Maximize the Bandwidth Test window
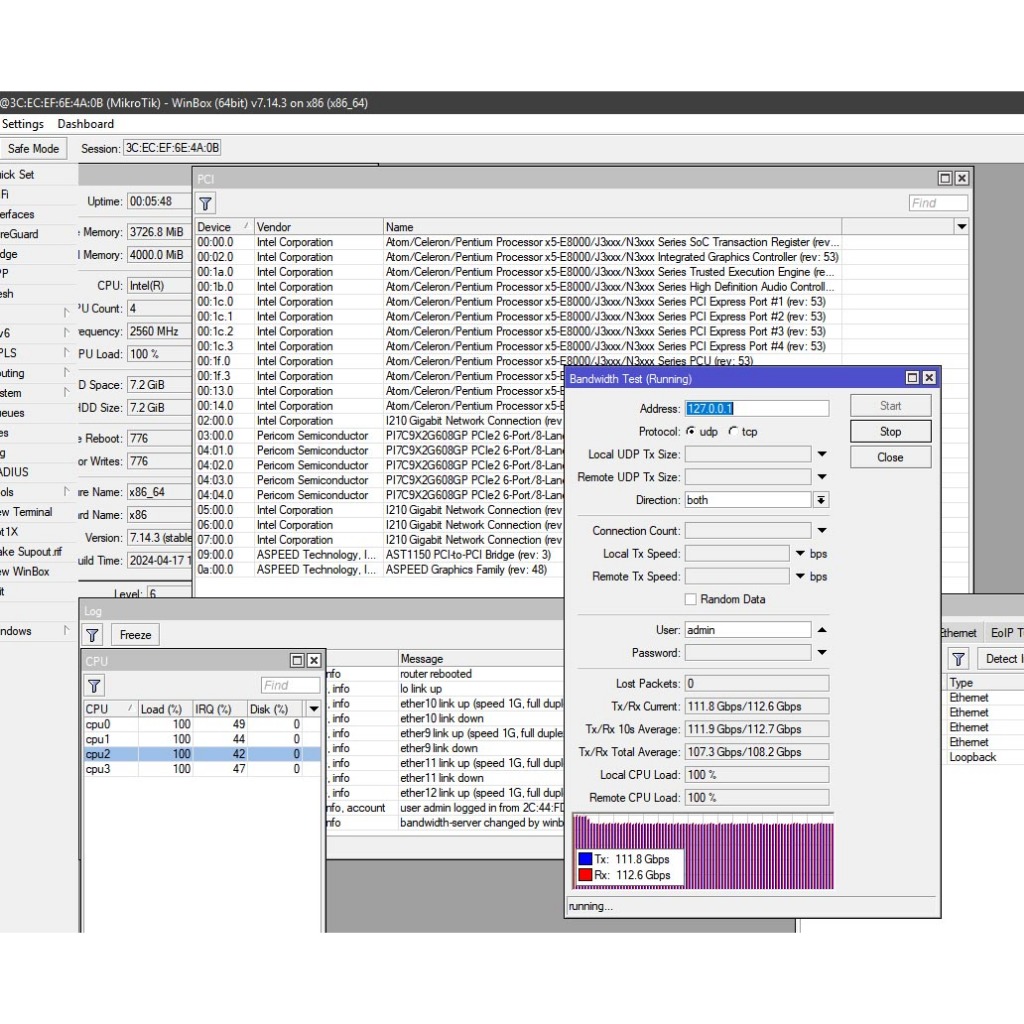 912,378
